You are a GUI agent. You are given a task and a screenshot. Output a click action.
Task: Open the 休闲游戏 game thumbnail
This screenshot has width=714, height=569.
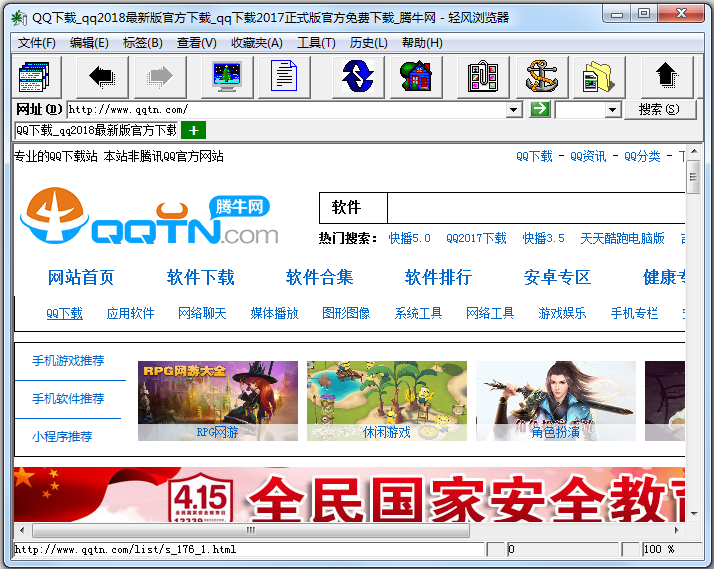coord(387,401)
